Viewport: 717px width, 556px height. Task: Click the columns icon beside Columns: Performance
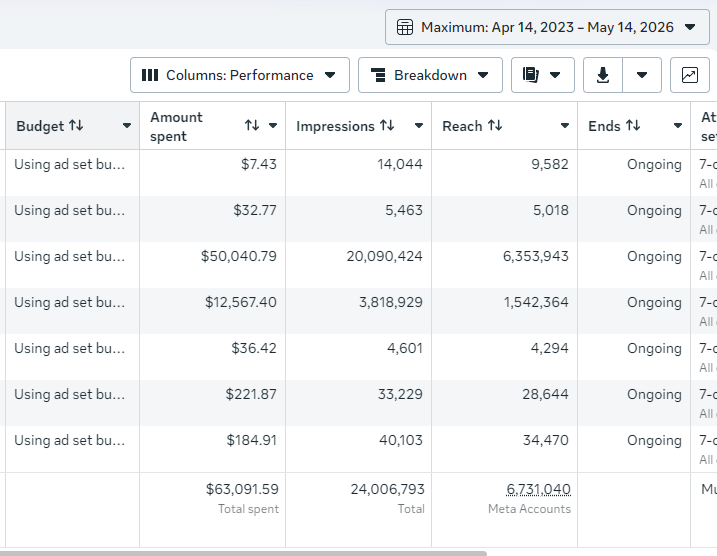point(150,75)
